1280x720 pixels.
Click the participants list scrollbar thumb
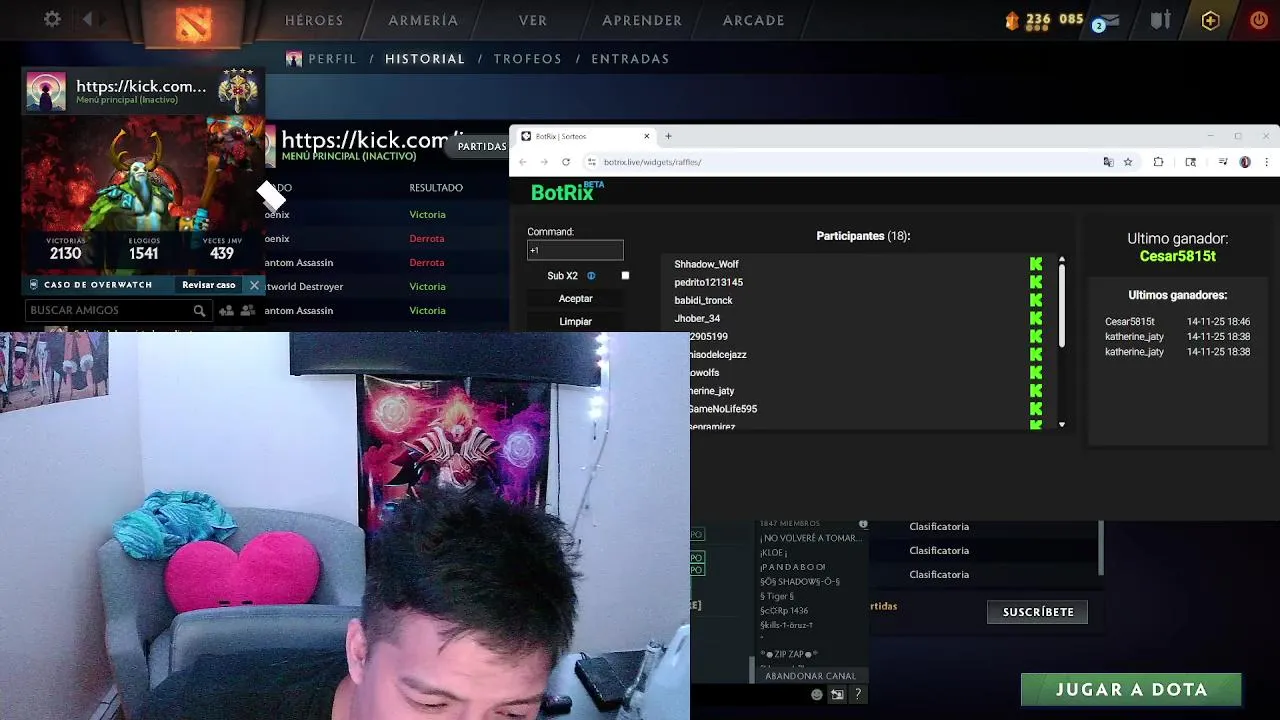1062,306
